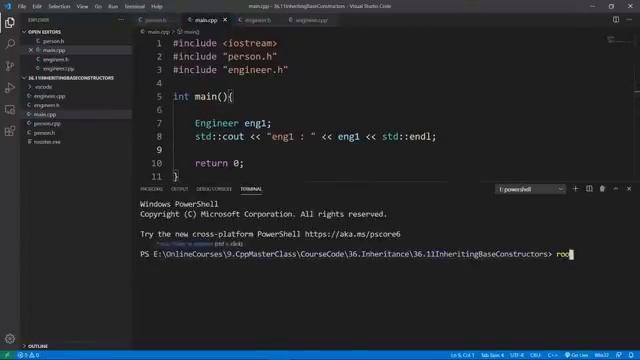This screenshot has height=360, width=640.
Task: Open the Run and Debug view
Action: [x=10, y=88]
